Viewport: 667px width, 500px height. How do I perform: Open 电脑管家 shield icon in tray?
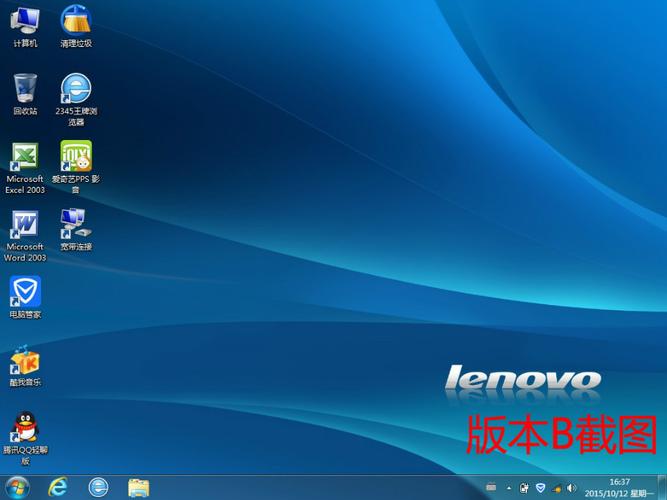540,488
